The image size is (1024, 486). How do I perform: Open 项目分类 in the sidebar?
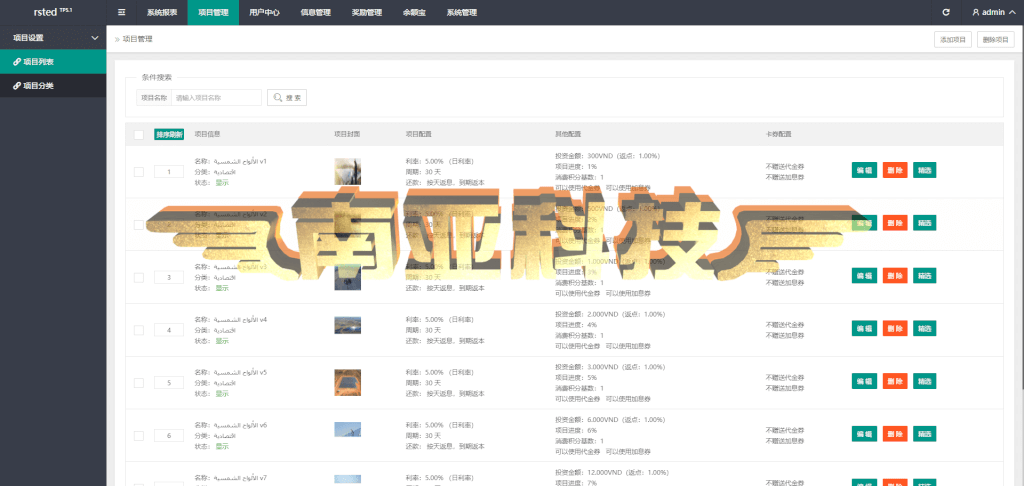(53, 86)
